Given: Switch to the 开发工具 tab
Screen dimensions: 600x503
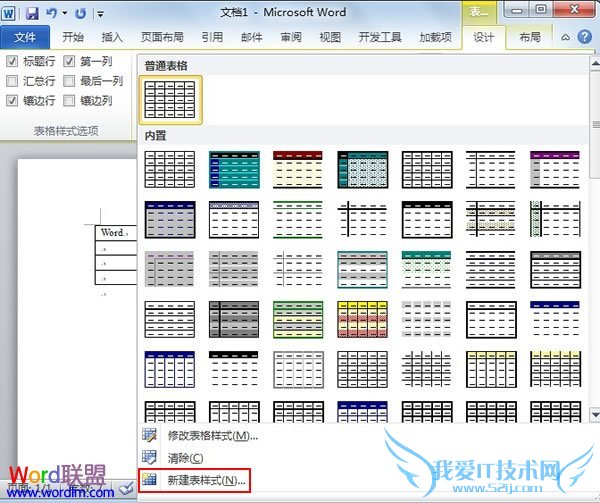Looking at the screenshot, I should click(x=380, y=37).
